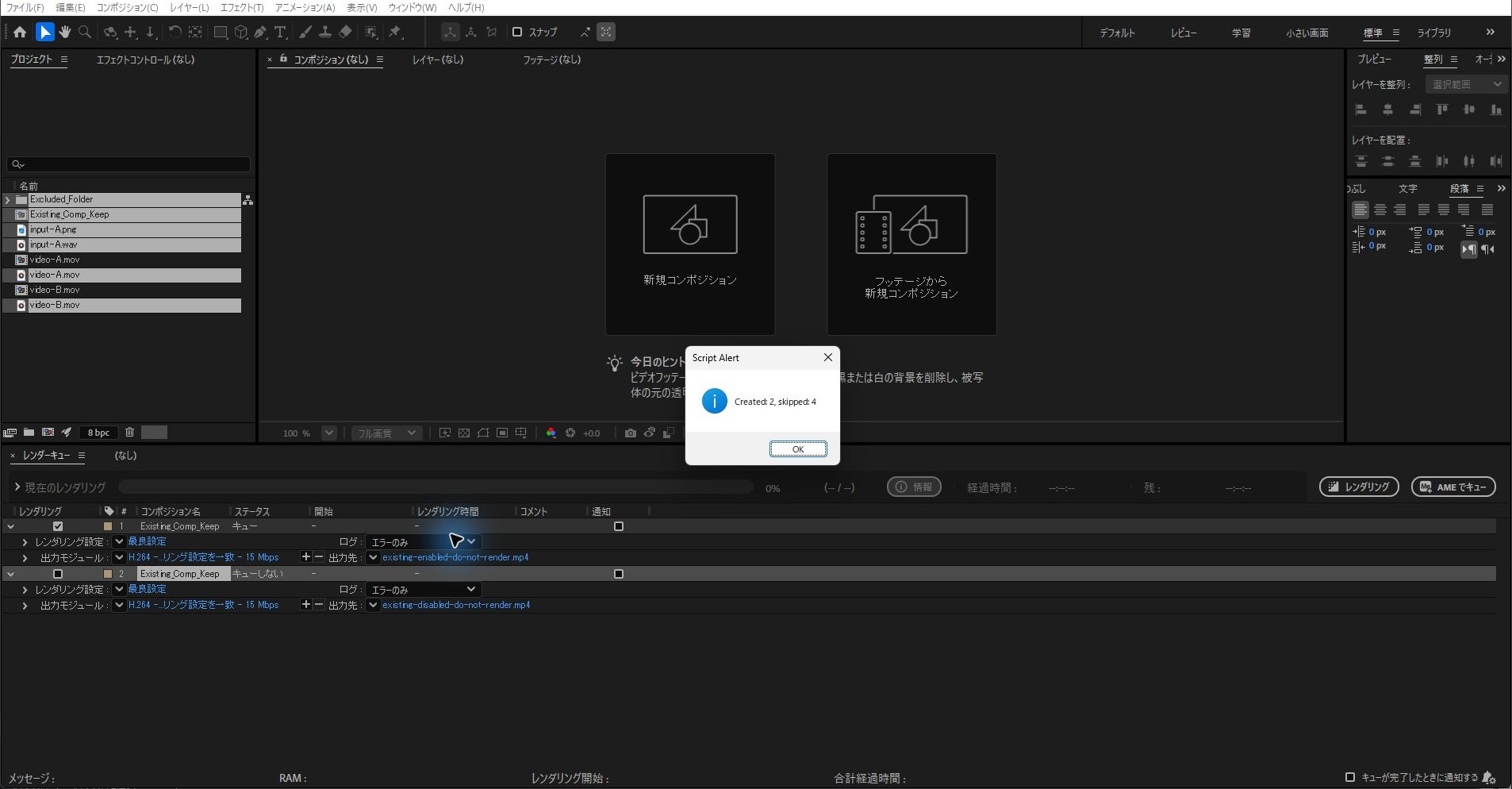Click the 最良設定 link for queue item 1
The width and height of the screenshot is (1512, 789).
147,541
